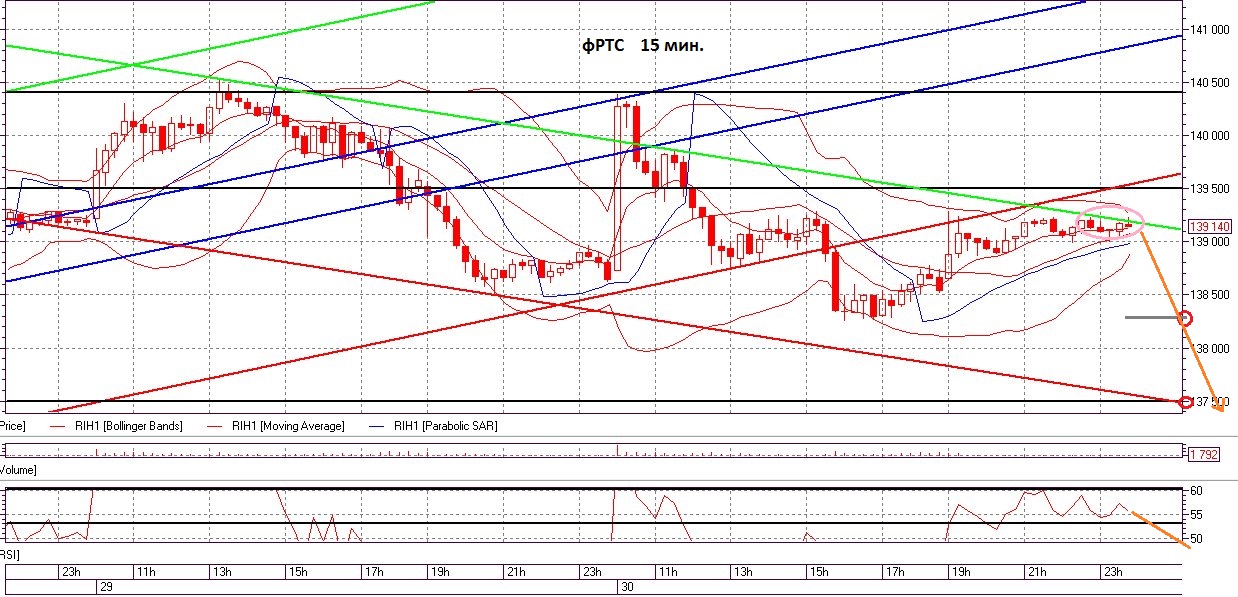The image size is (1238, 597).
Task: Click the 138 500 price axis label
Action: tap(1210, 295)
